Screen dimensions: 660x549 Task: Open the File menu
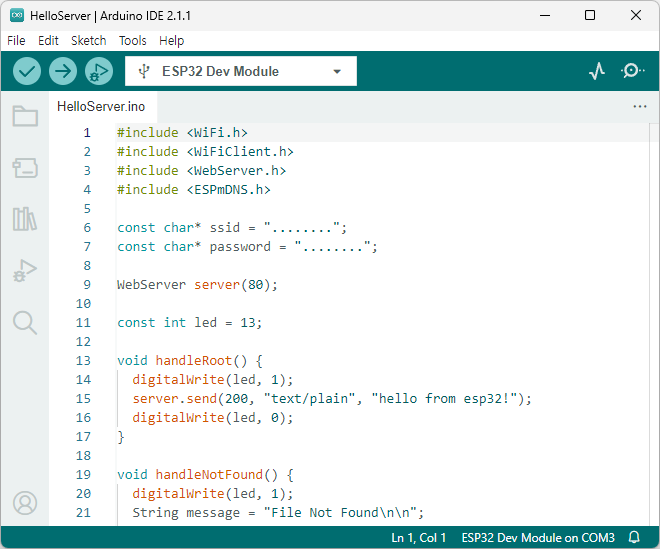16,41
